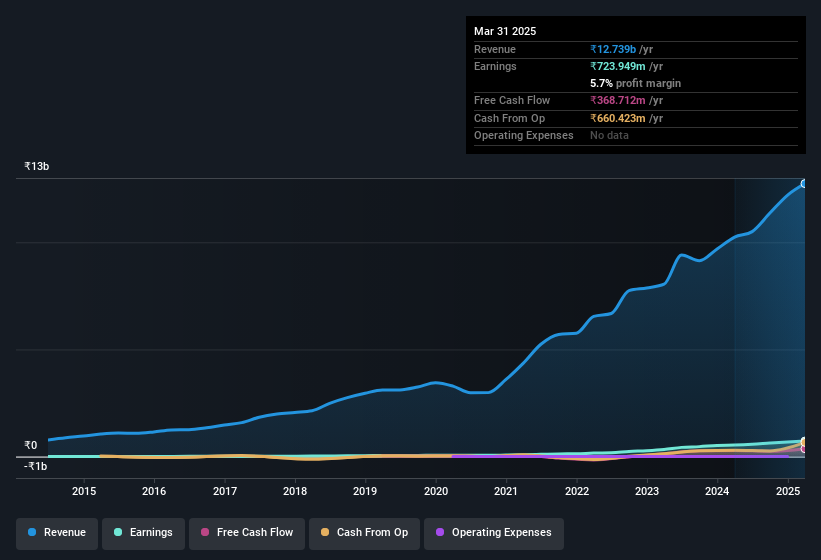Toggle the Earnings legend series
This screenshot has height=560, width=821.
coord(143,533)
